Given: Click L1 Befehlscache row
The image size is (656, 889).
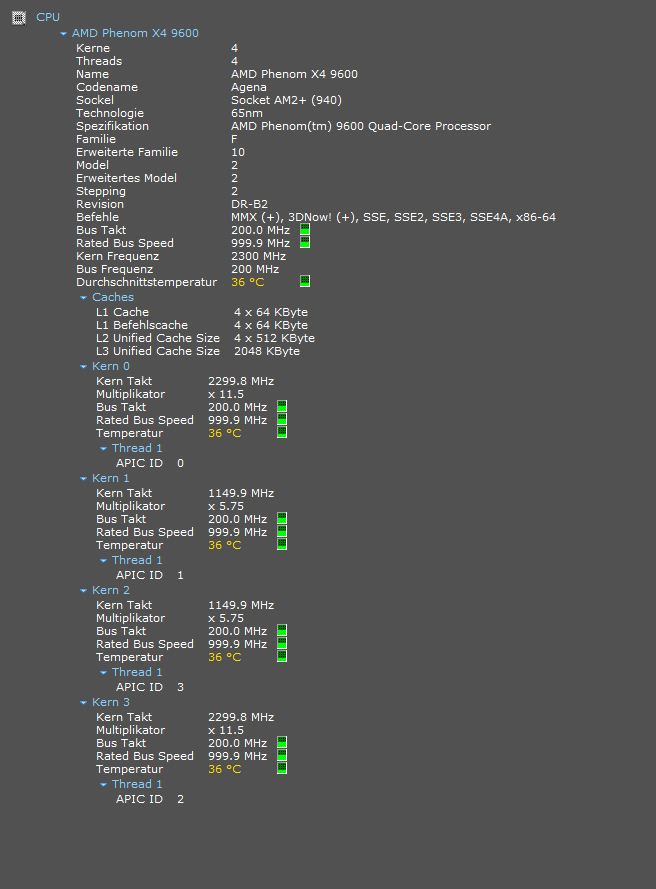Looking at the screenshot, I should tap(202, 325).
